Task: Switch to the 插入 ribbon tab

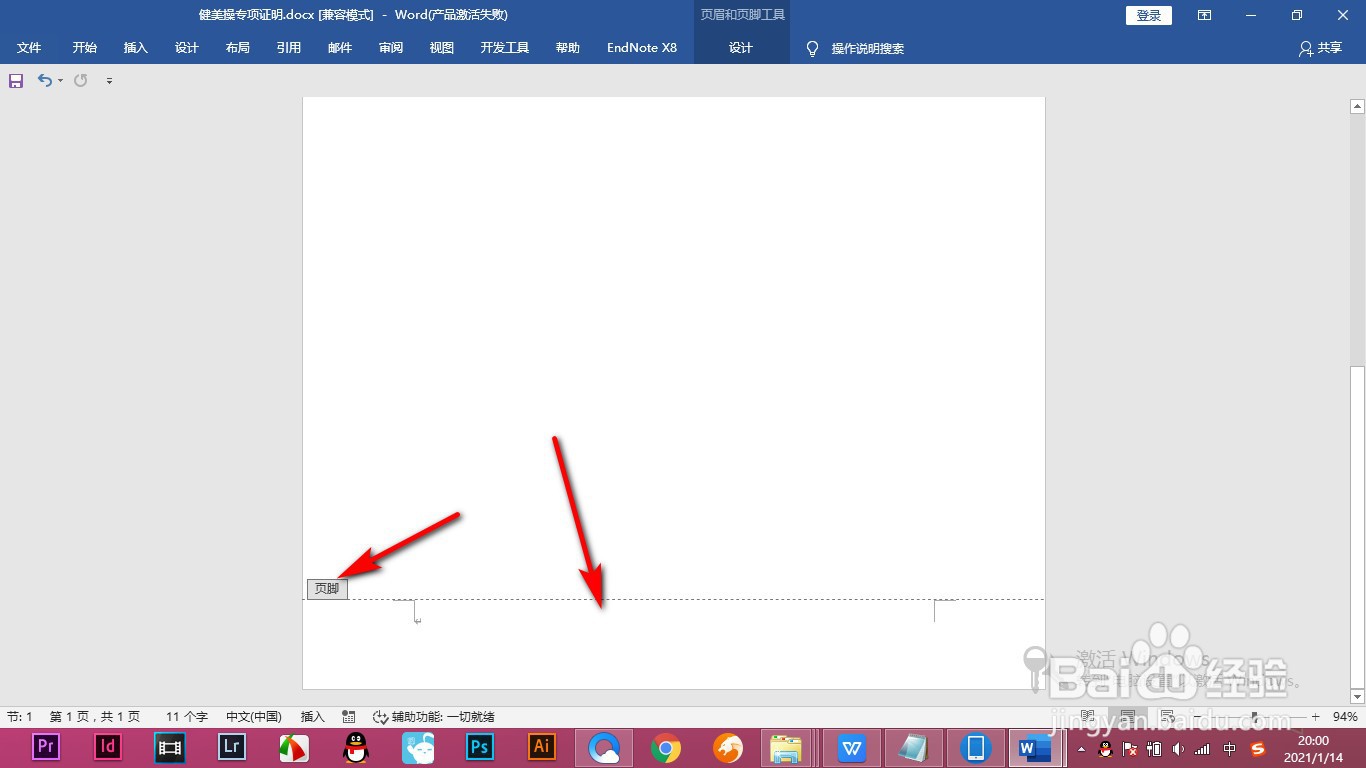Action: point(136,48)
